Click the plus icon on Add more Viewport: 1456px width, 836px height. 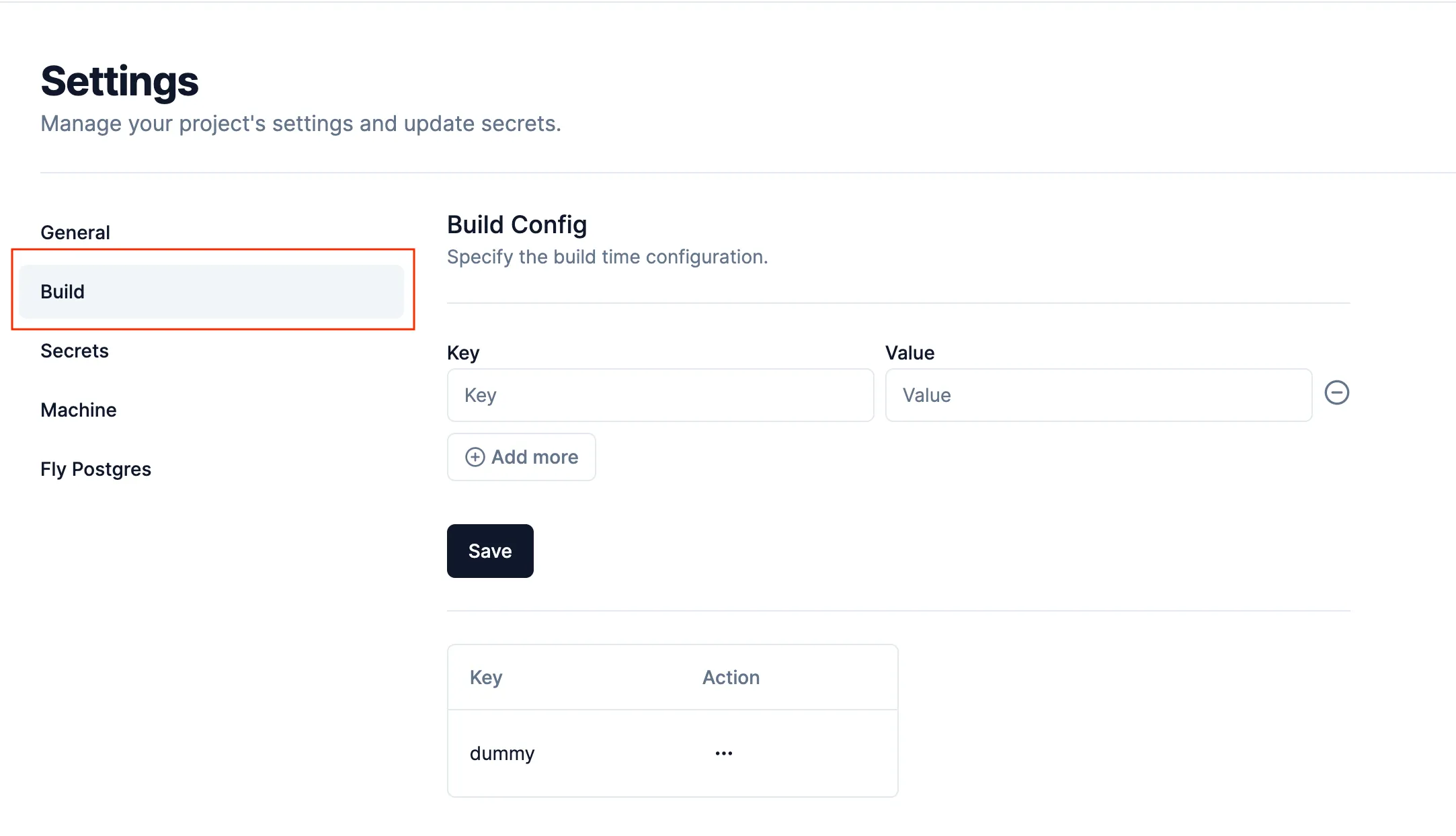pos(475,456)
